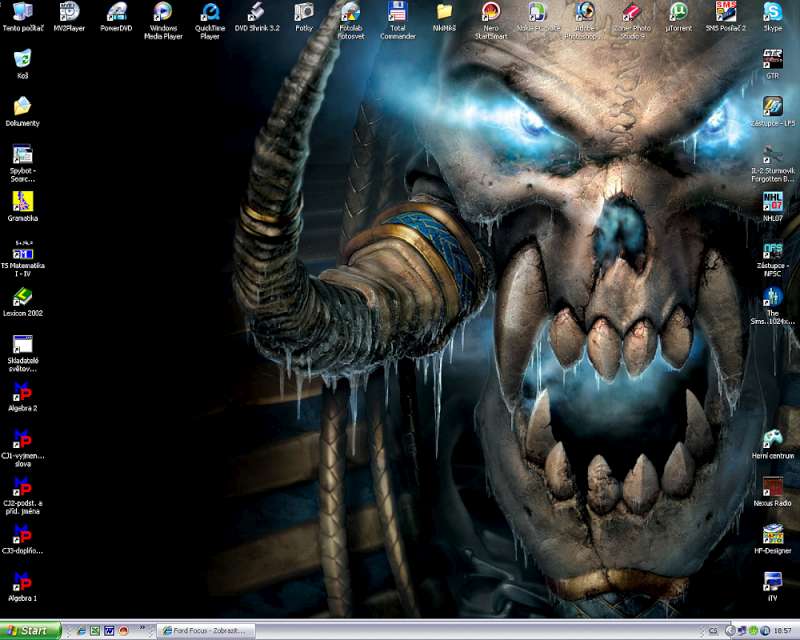Viewport: 800px width, 640px height.
Task: Launch Total Commander from the desktop
Action: pos(397,13)
